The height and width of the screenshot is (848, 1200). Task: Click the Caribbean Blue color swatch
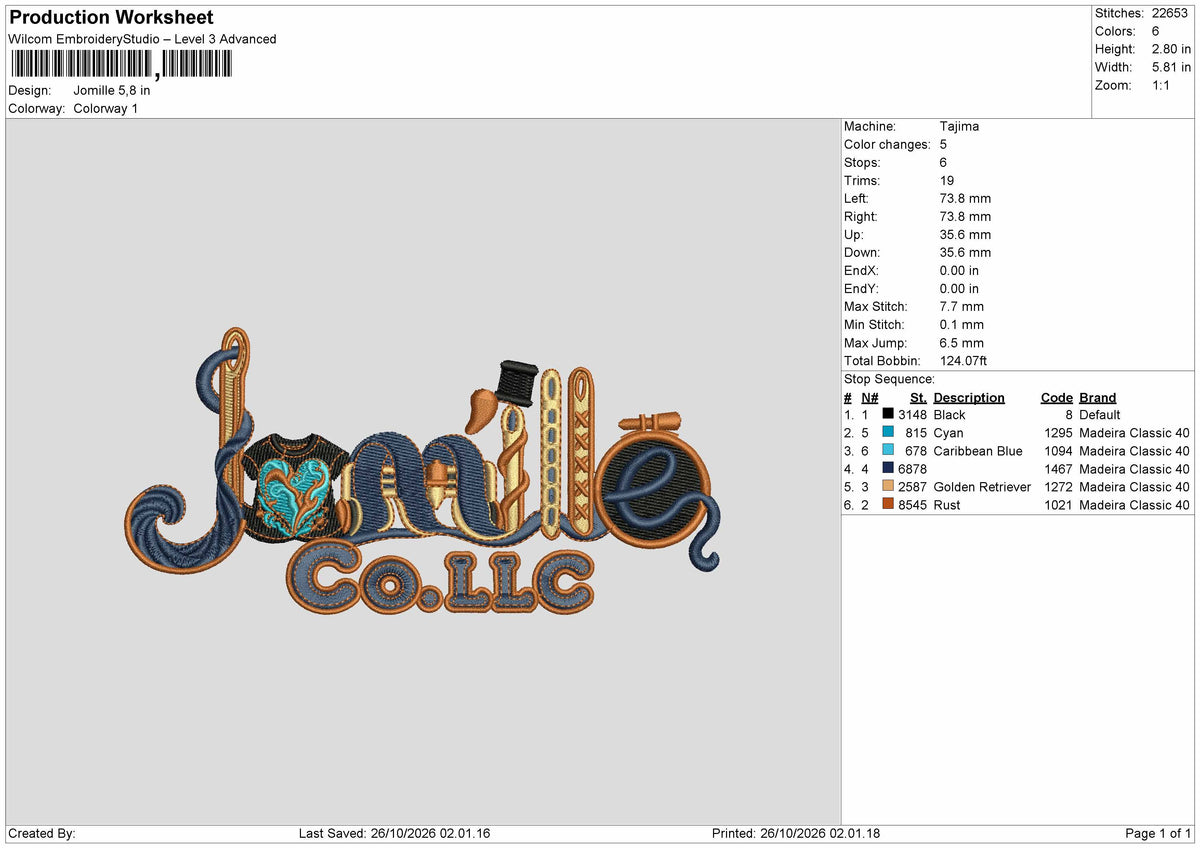(888, 450)
